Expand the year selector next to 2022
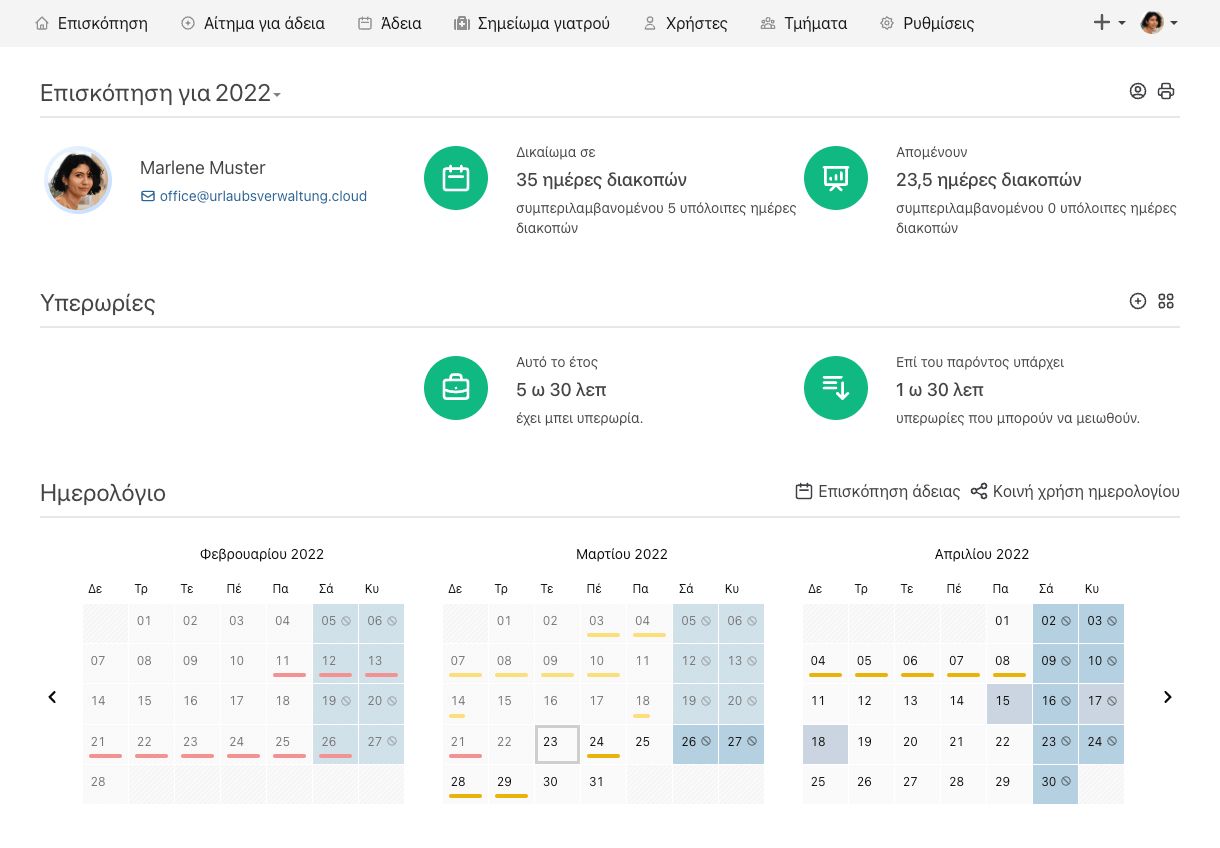1220x848 pixels. (277, 95)
